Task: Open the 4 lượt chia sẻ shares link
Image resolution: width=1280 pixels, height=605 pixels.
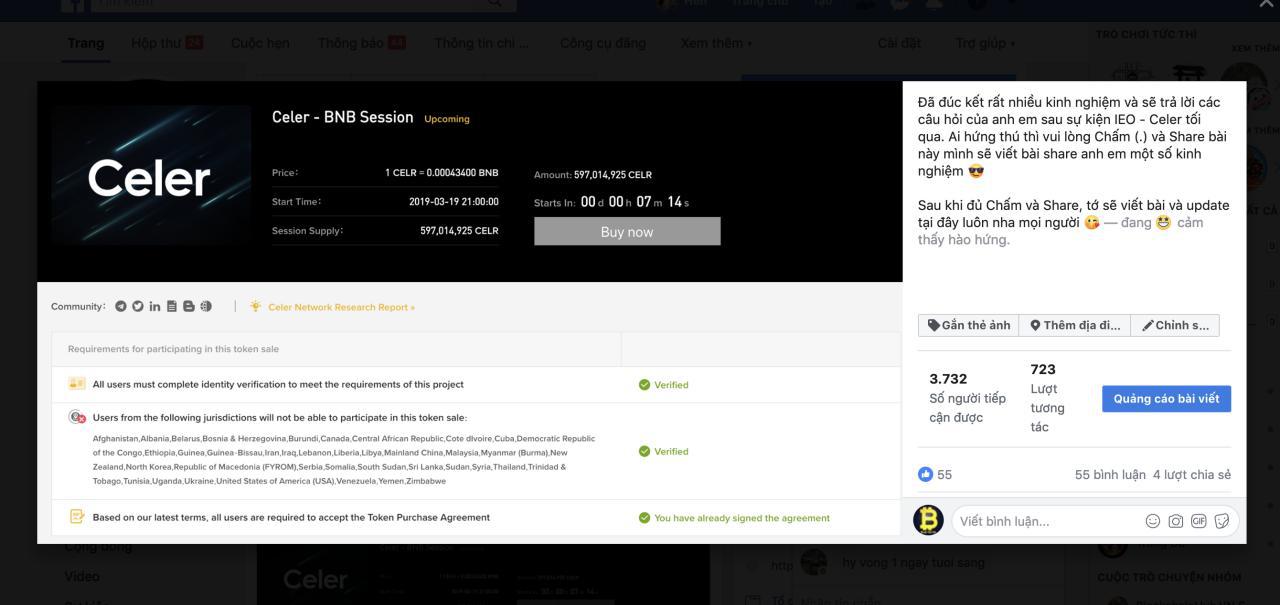Action: pyautogui.click(x=1192, y=474)
